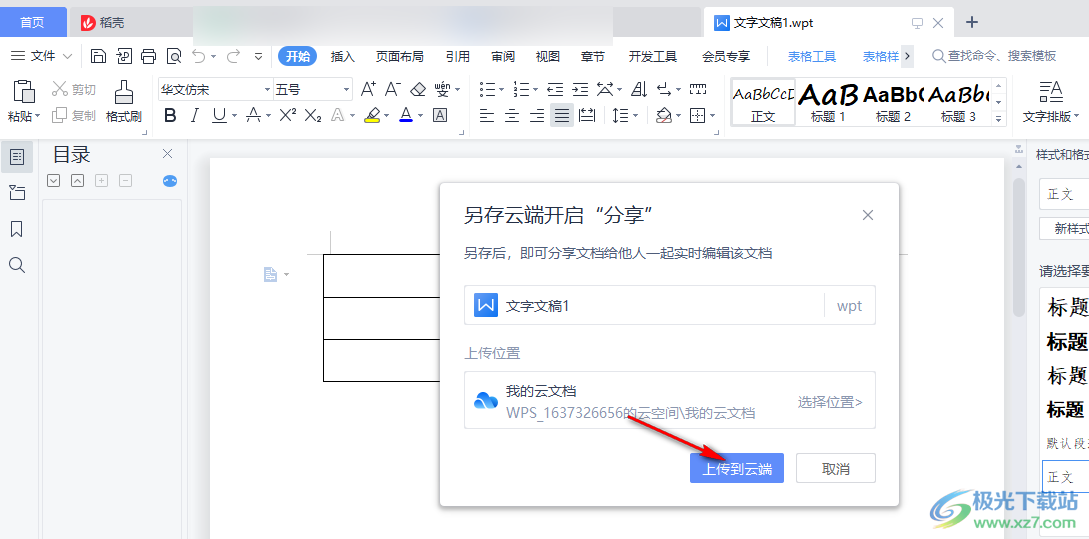
Task: Click the decrease indent icon
Action: [555, 89]
